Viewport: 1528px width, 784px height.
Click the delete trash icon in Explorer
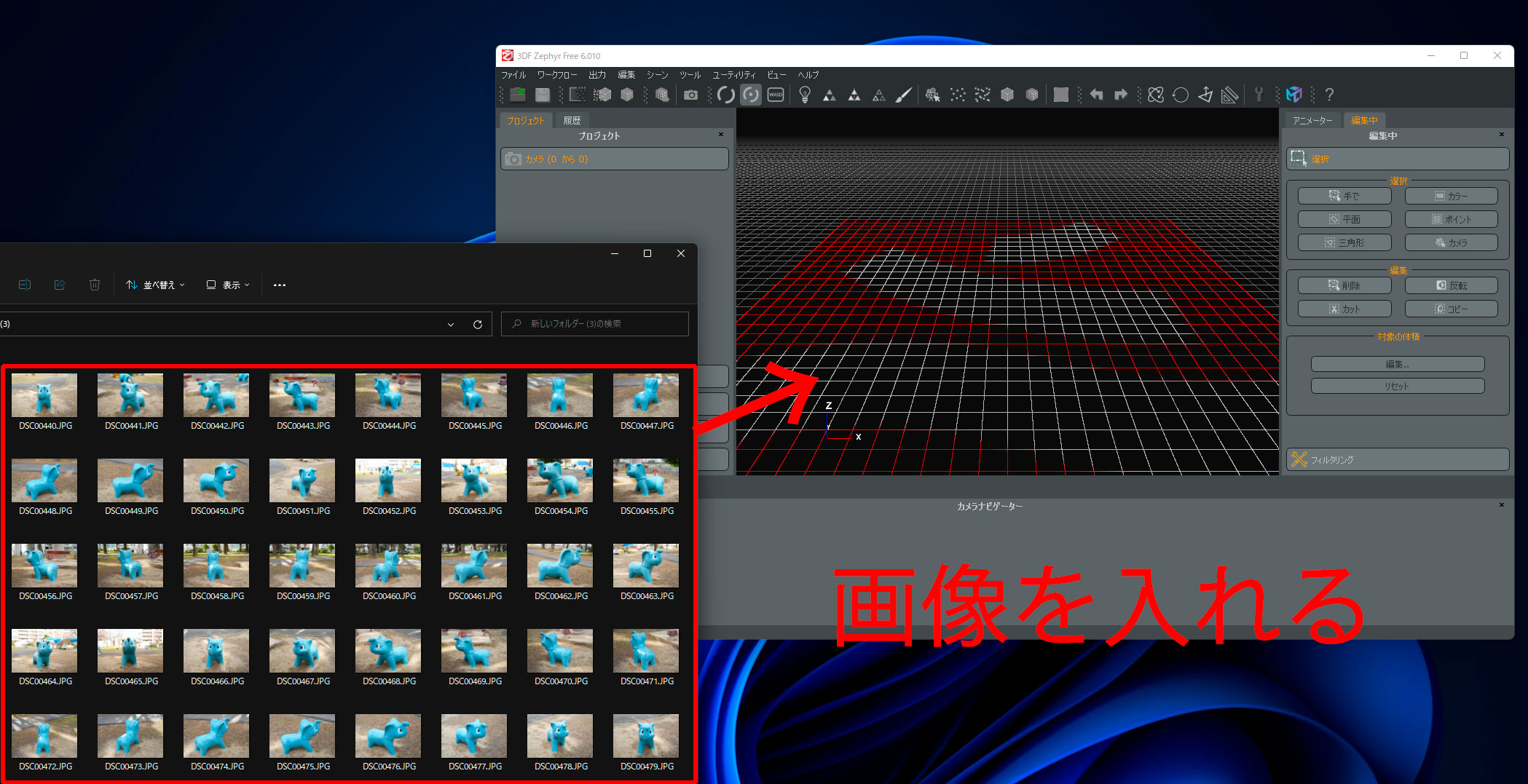pos(95,285)
